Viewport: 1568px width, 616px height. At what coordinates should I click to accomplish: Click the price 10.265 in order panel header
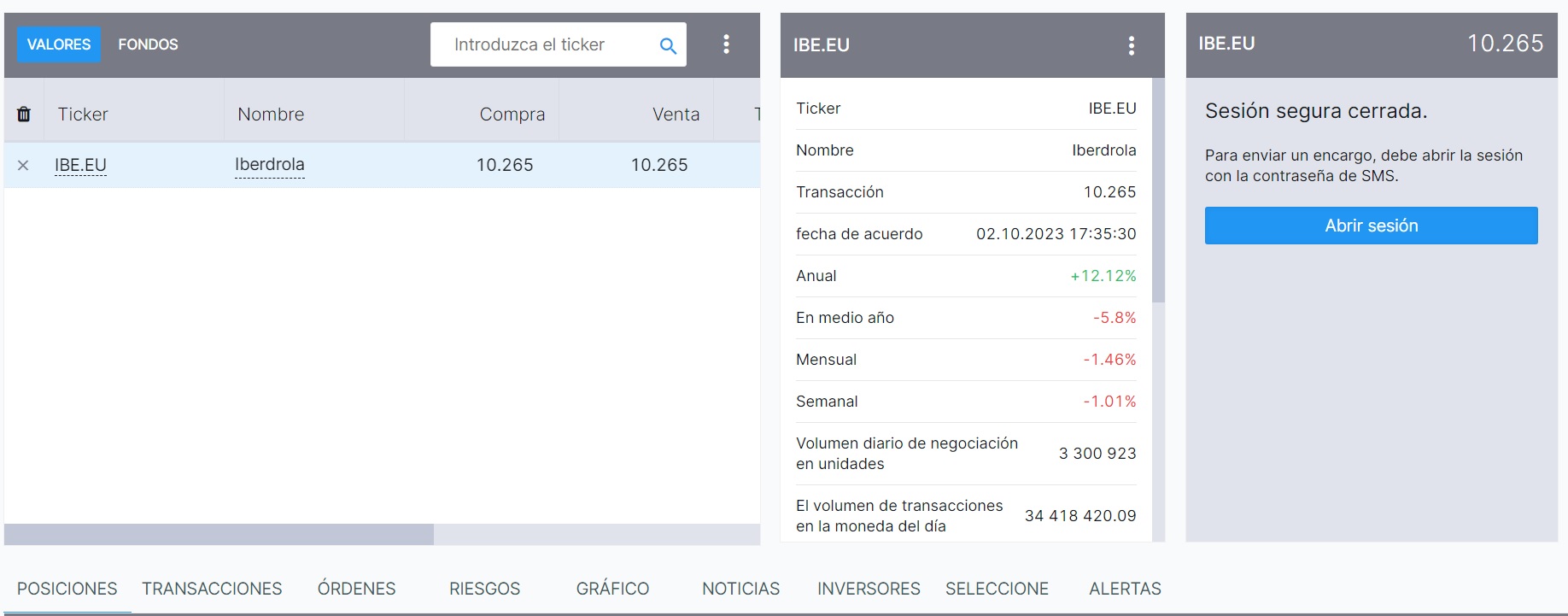(x=1505, y=44)
